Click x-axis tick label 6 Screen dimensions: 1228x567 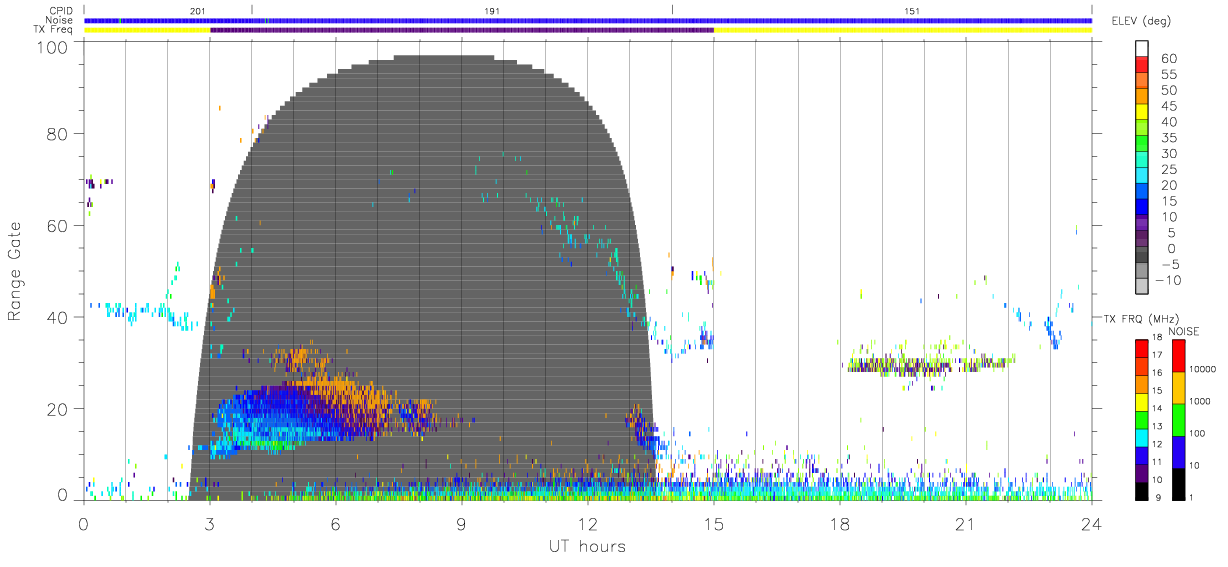[x=335, y=523]
